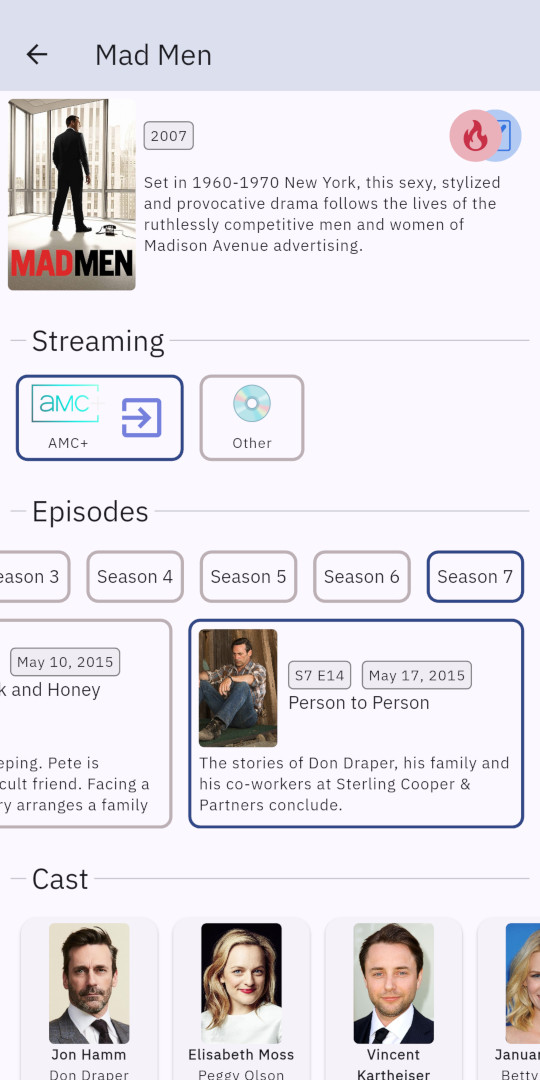This screenshot has width=540, height=1080.
Task: Switch to Season 4 episodes
Action: click(x=135, y=577)
